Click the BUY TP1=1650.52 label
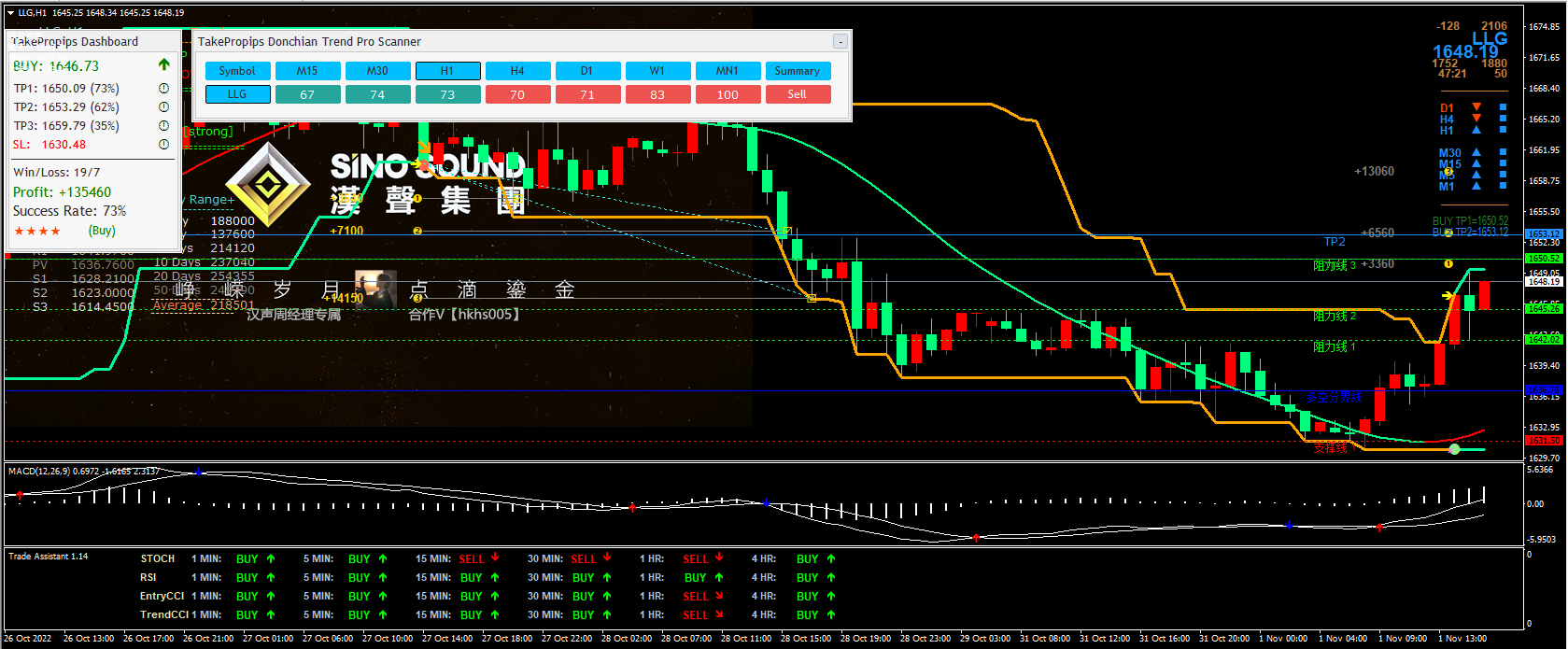The image size is (1568, 649). click(1471, 221)
